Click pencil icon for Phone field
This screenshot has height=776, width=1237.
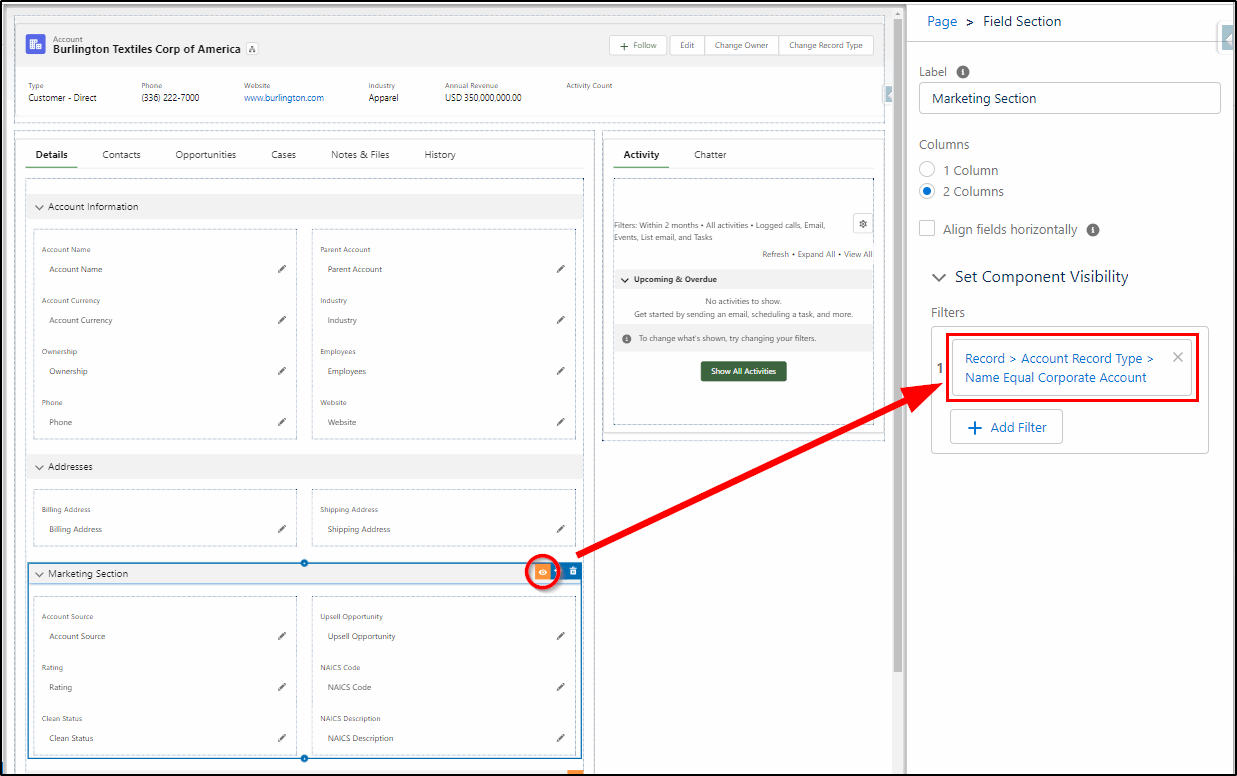[282, 422]
